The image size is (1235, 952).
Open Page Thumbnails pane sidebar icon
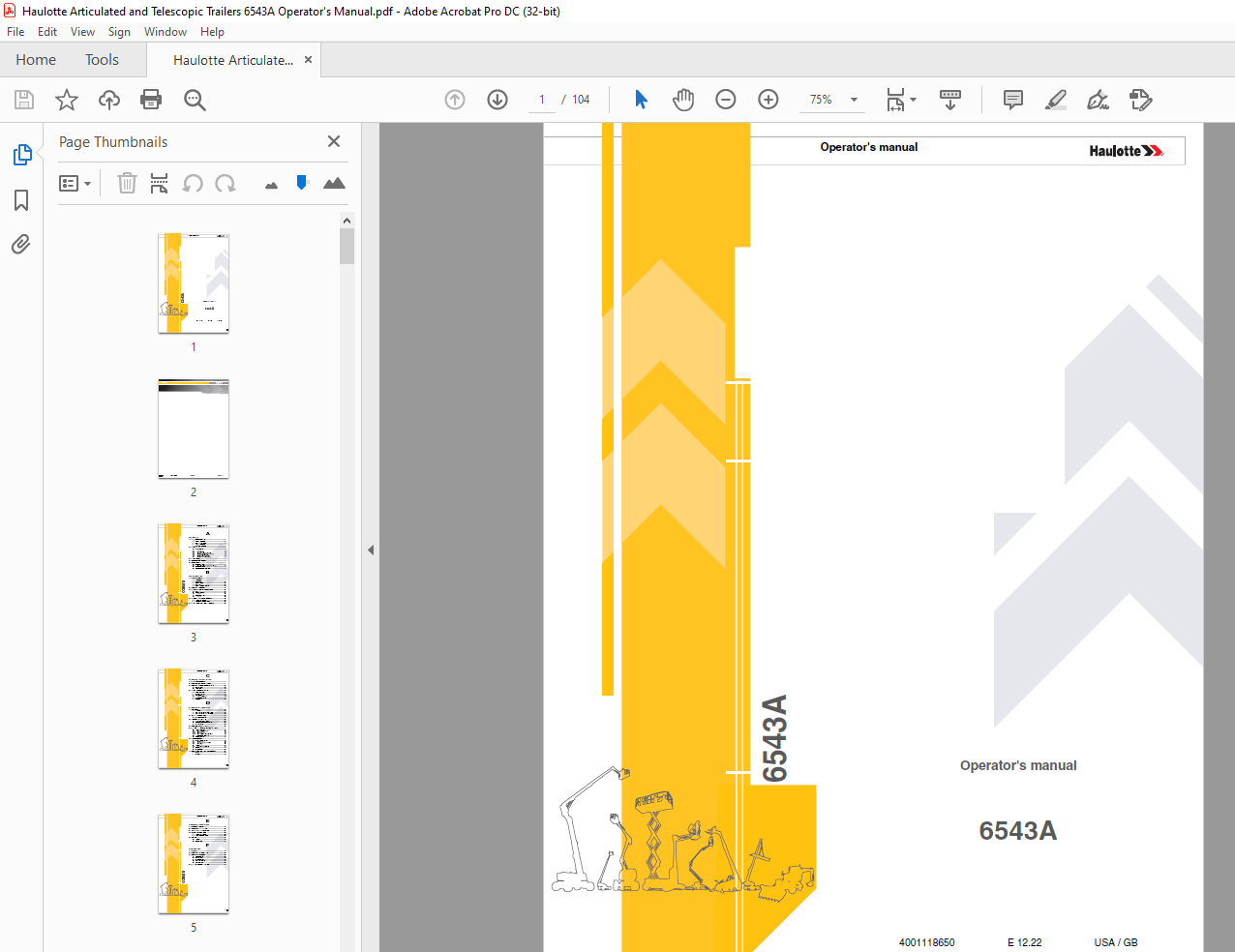(21, 155)
